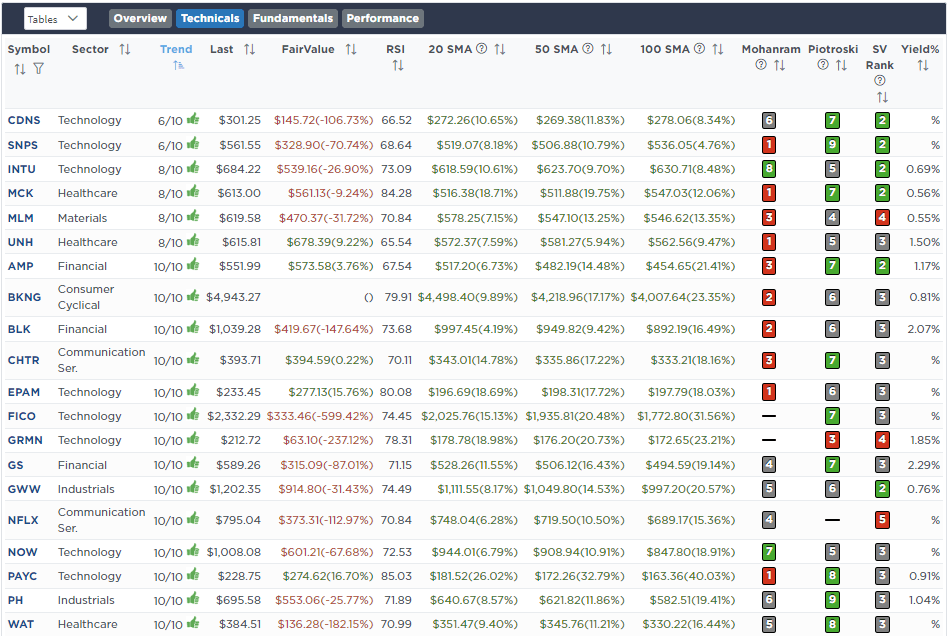Screen dimensions: 949x636
Task: Sort by FairValue arrows
Action: 351,49
